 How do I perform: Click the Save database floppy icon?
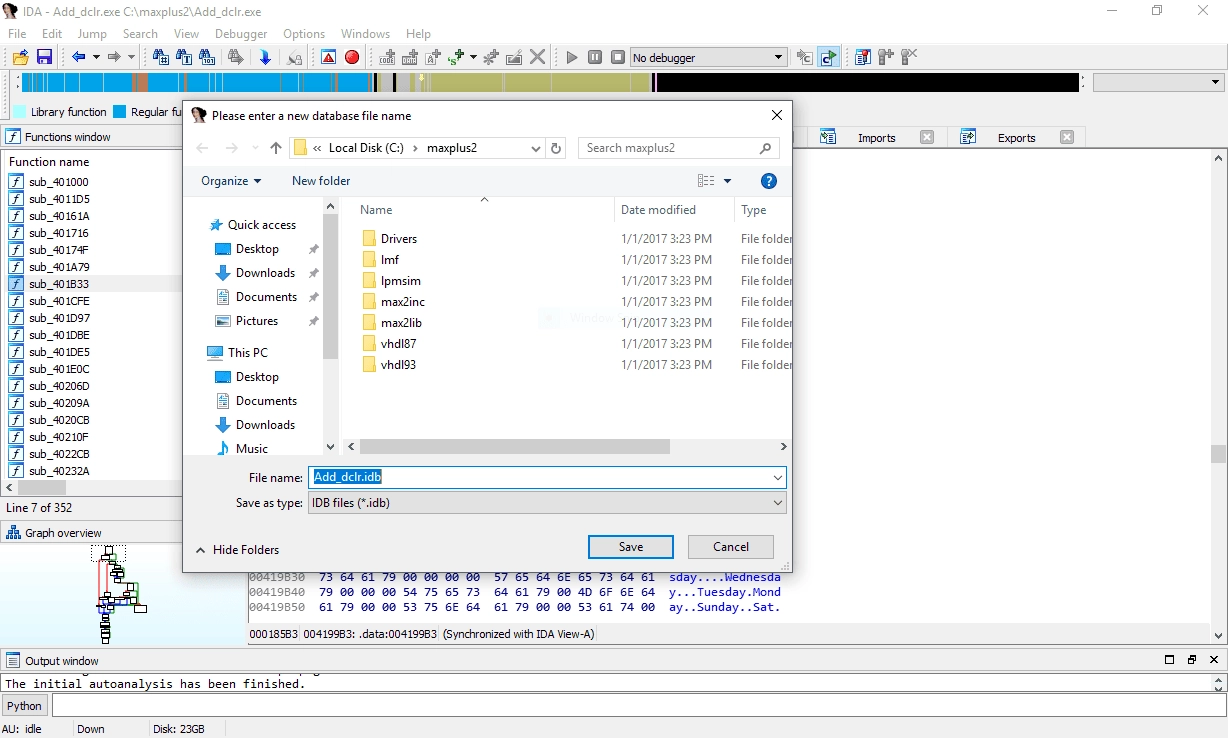pos(44,57)
